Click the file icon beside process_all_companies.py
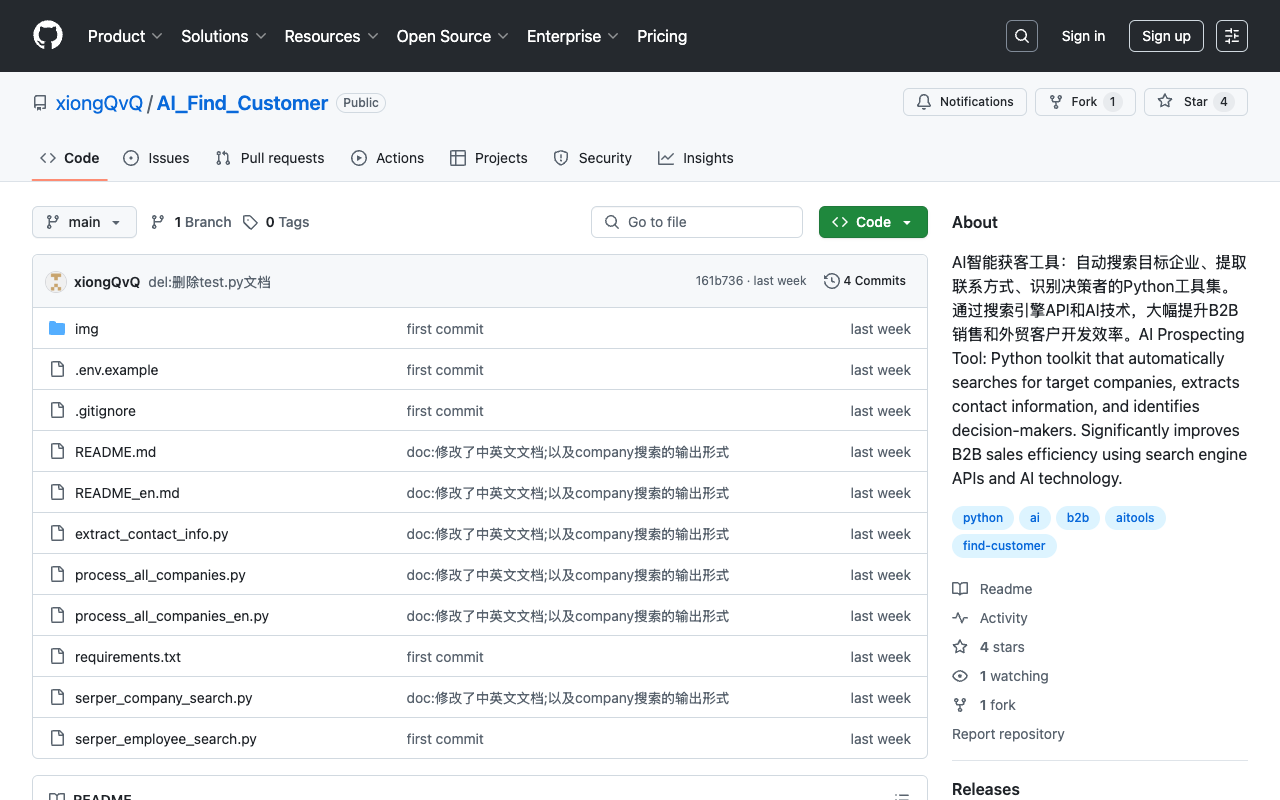Screen dimensions: 1280x800 57,575
